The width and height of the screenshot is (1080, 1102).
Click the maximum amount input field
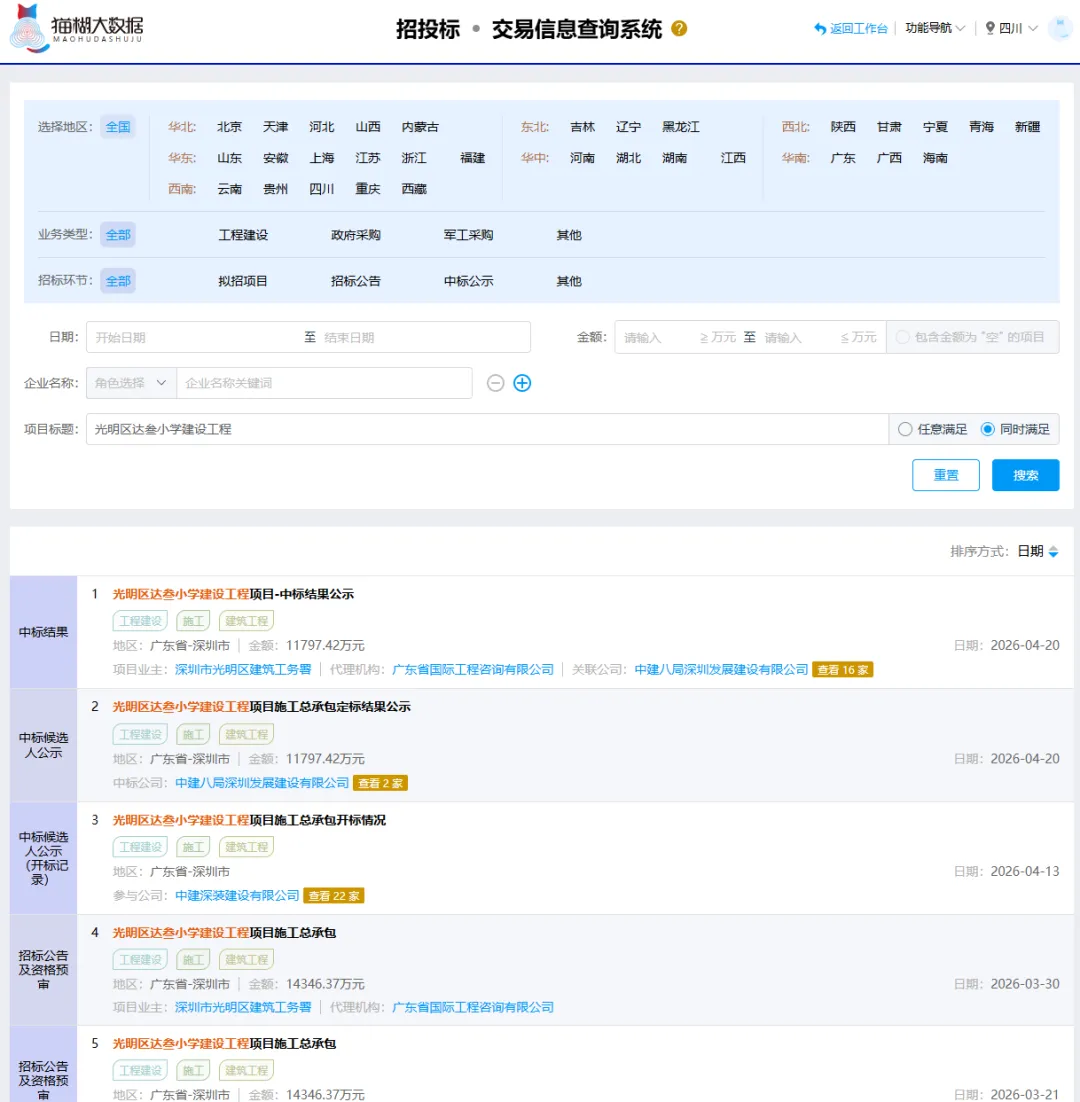(798, 337)
